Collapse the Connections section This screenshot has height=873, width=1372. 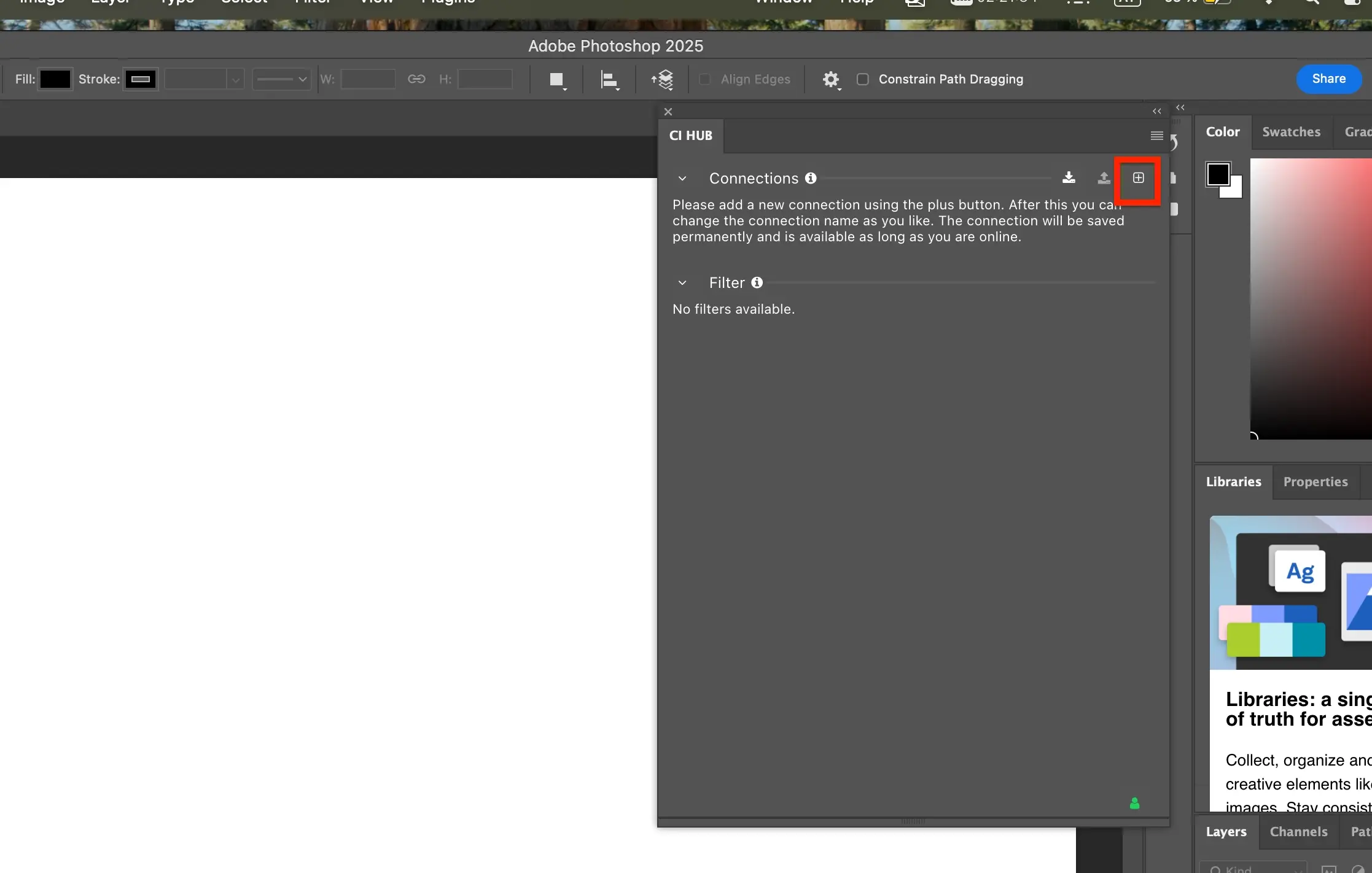[682, 179]
